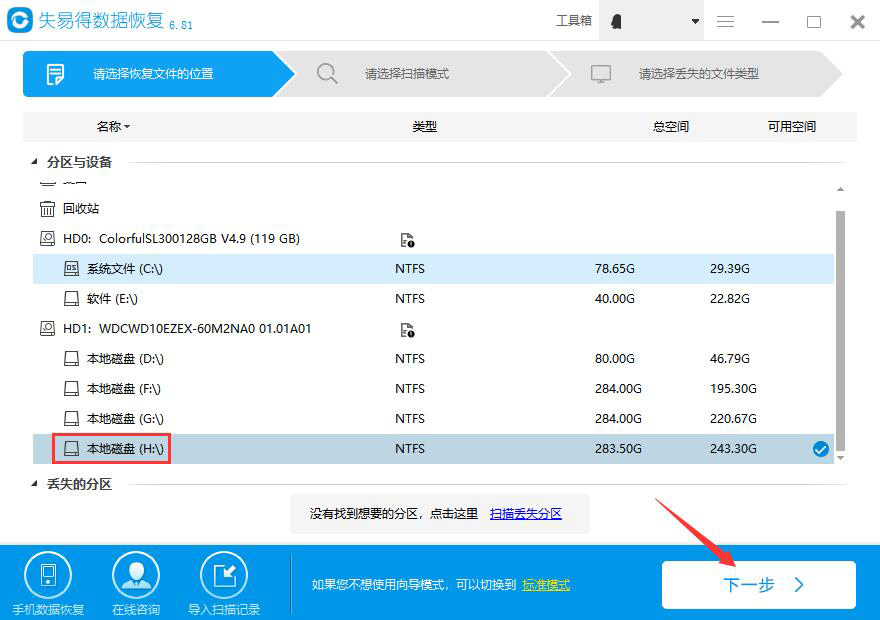880x620 pixels.
Task: Click the 下一步 button
Action: click(758, 585)
